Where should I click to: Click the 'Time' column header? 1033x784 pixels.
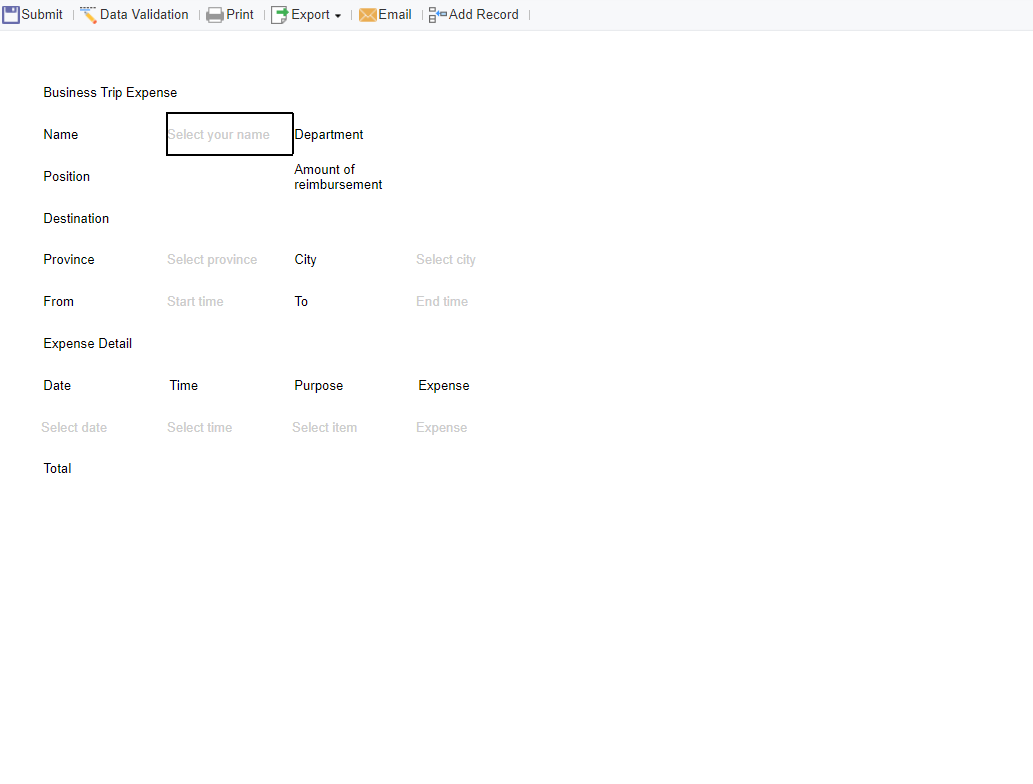point(184,385)
